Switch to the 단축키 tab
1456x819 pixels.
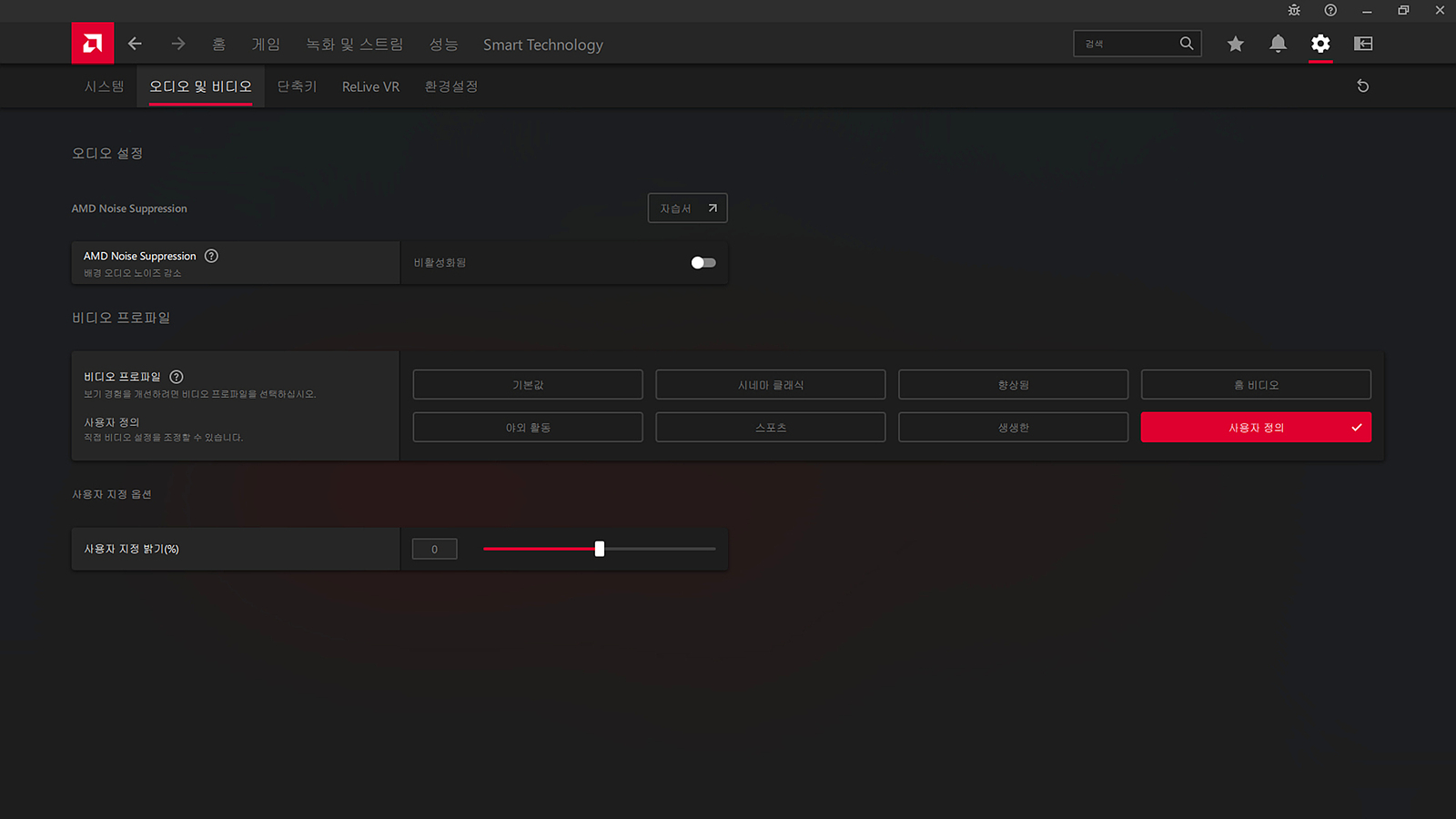pos(297,86)
